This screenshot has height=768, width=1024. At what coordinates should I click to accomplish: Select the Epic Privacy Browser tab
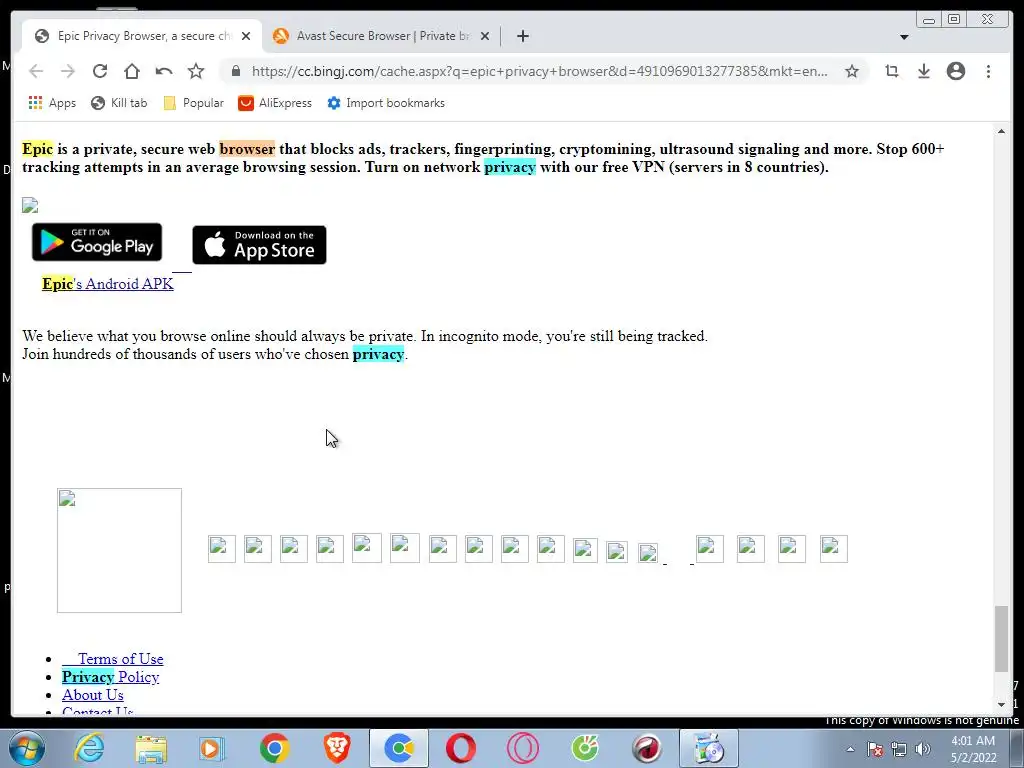pos(142,36)
